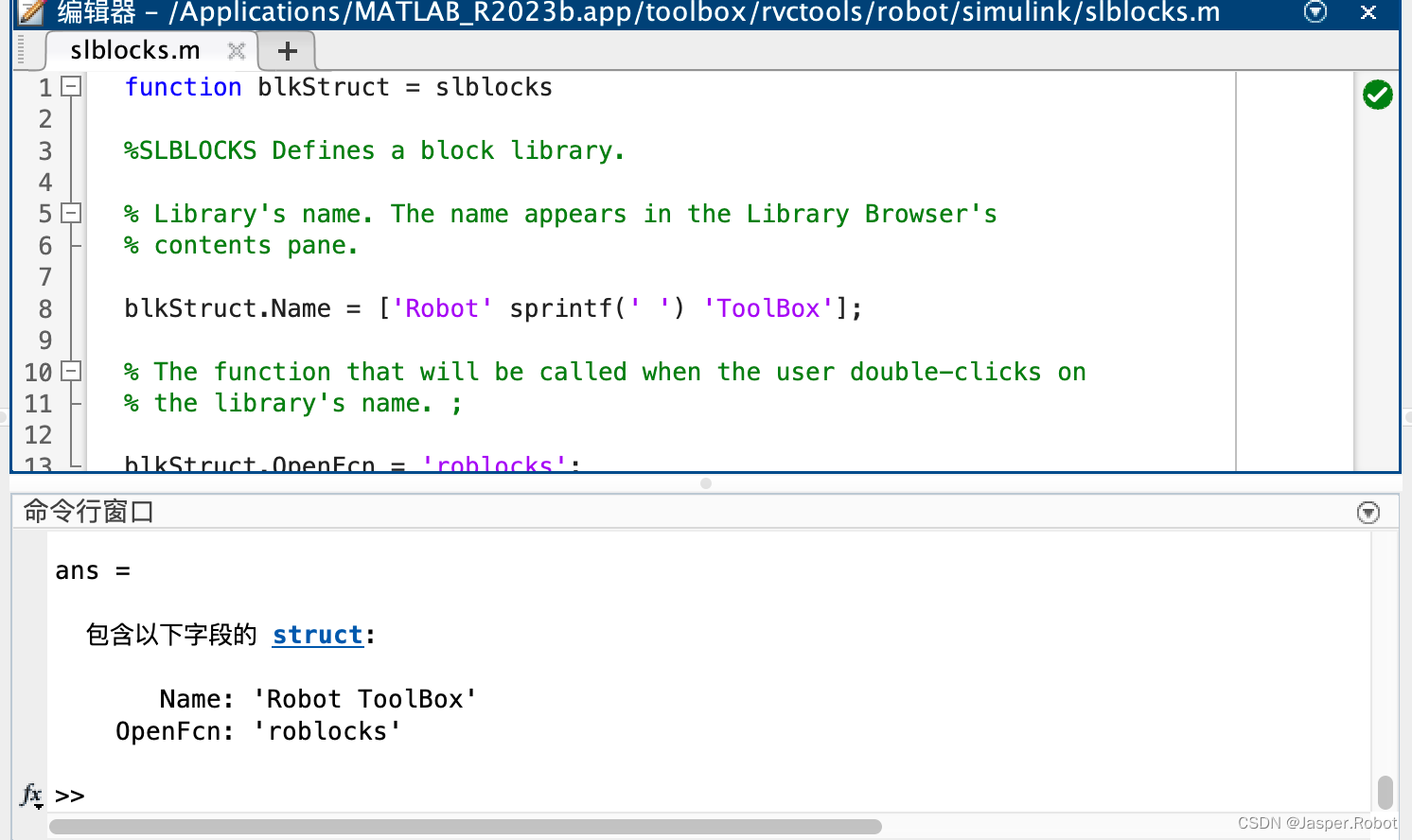Image resolution: width=1412 pixels, height=840 pixels.
Task: Open the 命令行窗口 panel actions circled-arrow icon
Action: (x=1368, y=512)
